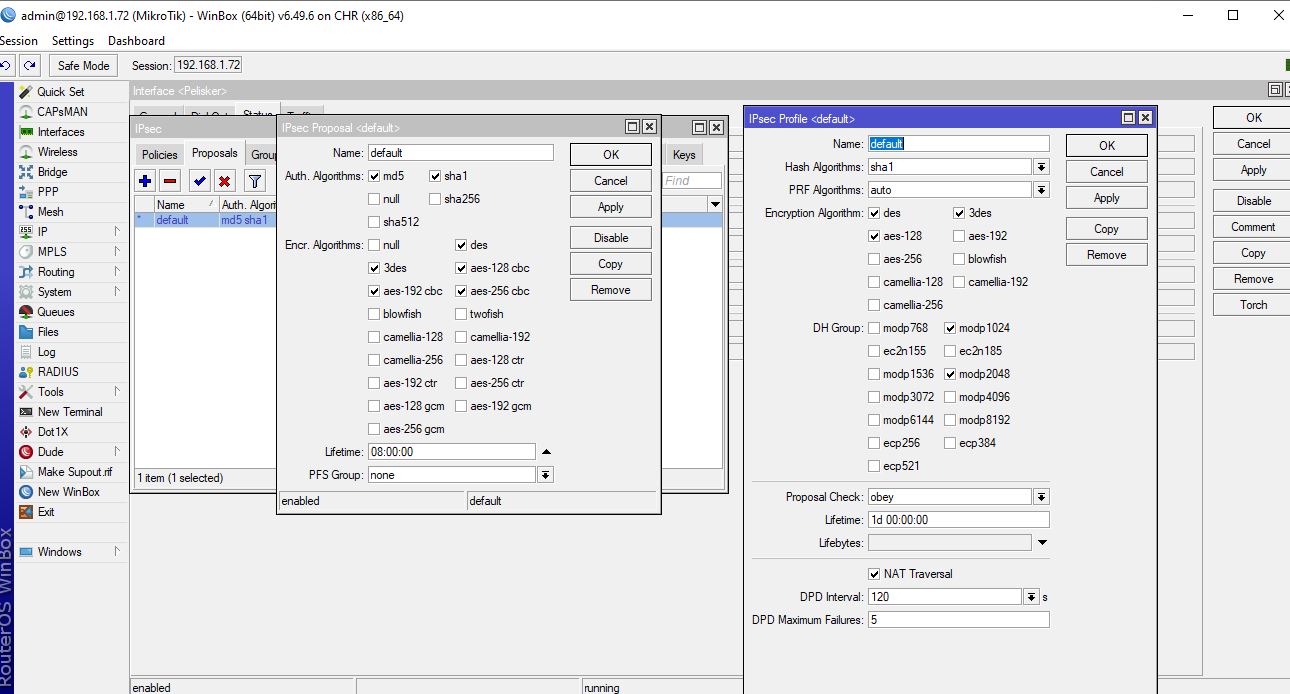Open Session menu
Image resolution: width=1290 pixels, height=694 pixels.
(18, 41)
